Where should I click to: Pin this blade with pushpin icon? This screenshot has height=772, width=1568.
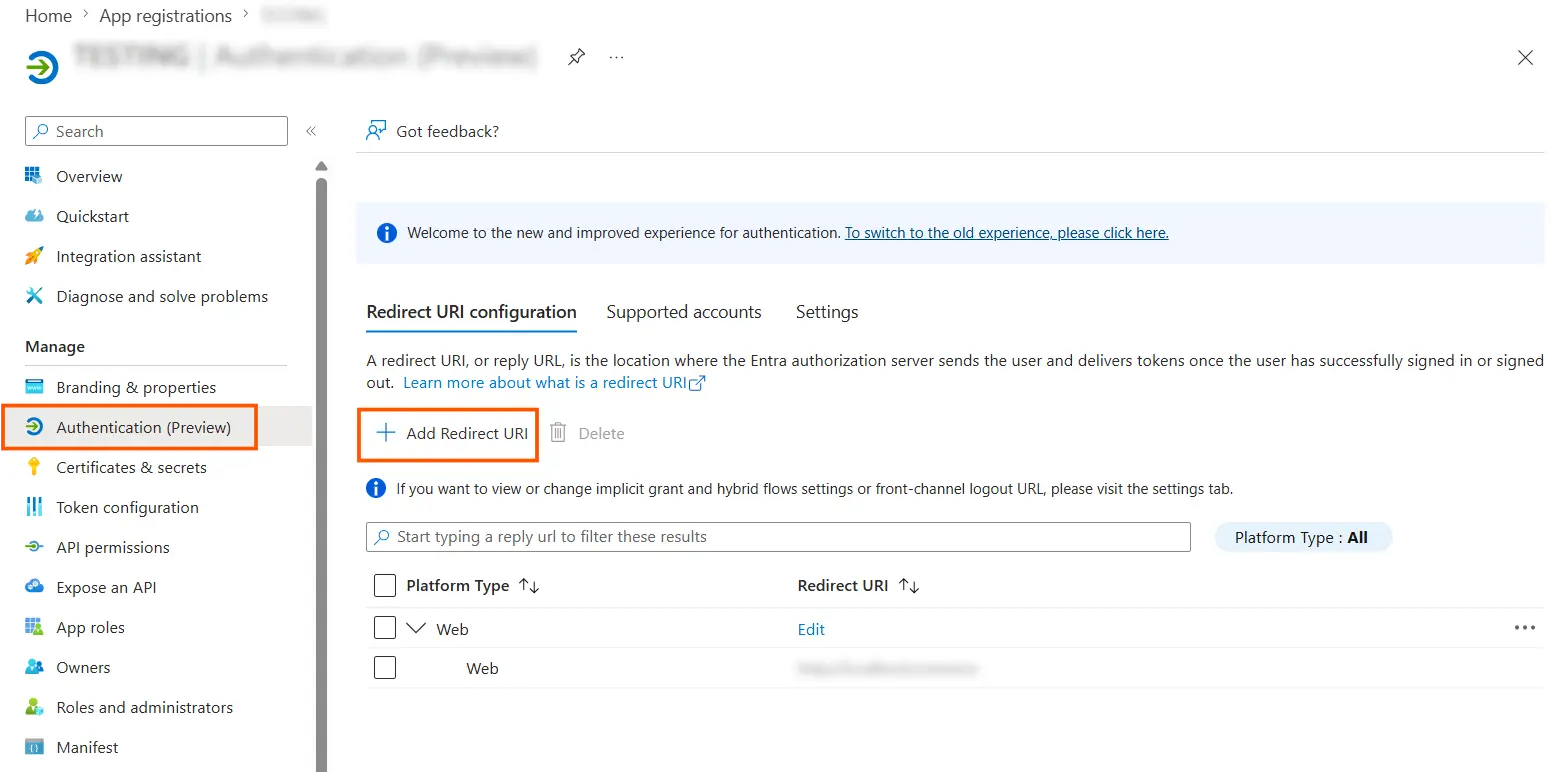[576, 57]
